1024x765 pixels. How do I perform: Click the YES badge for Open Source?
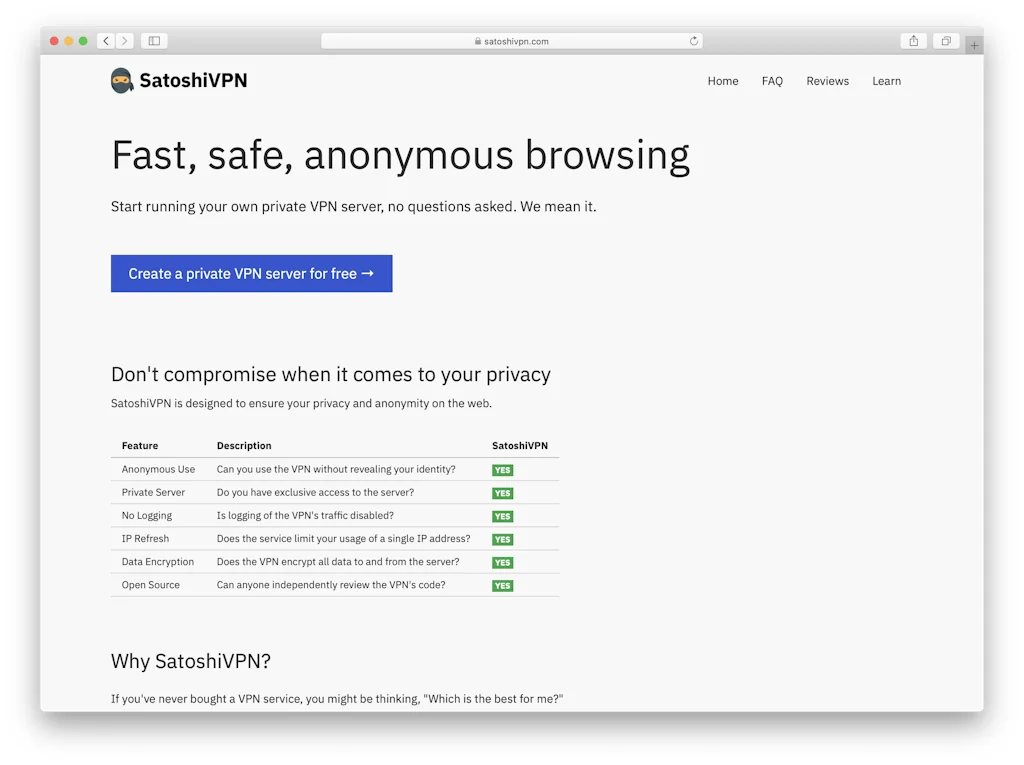pyautogui.click(x=502, y=585)
